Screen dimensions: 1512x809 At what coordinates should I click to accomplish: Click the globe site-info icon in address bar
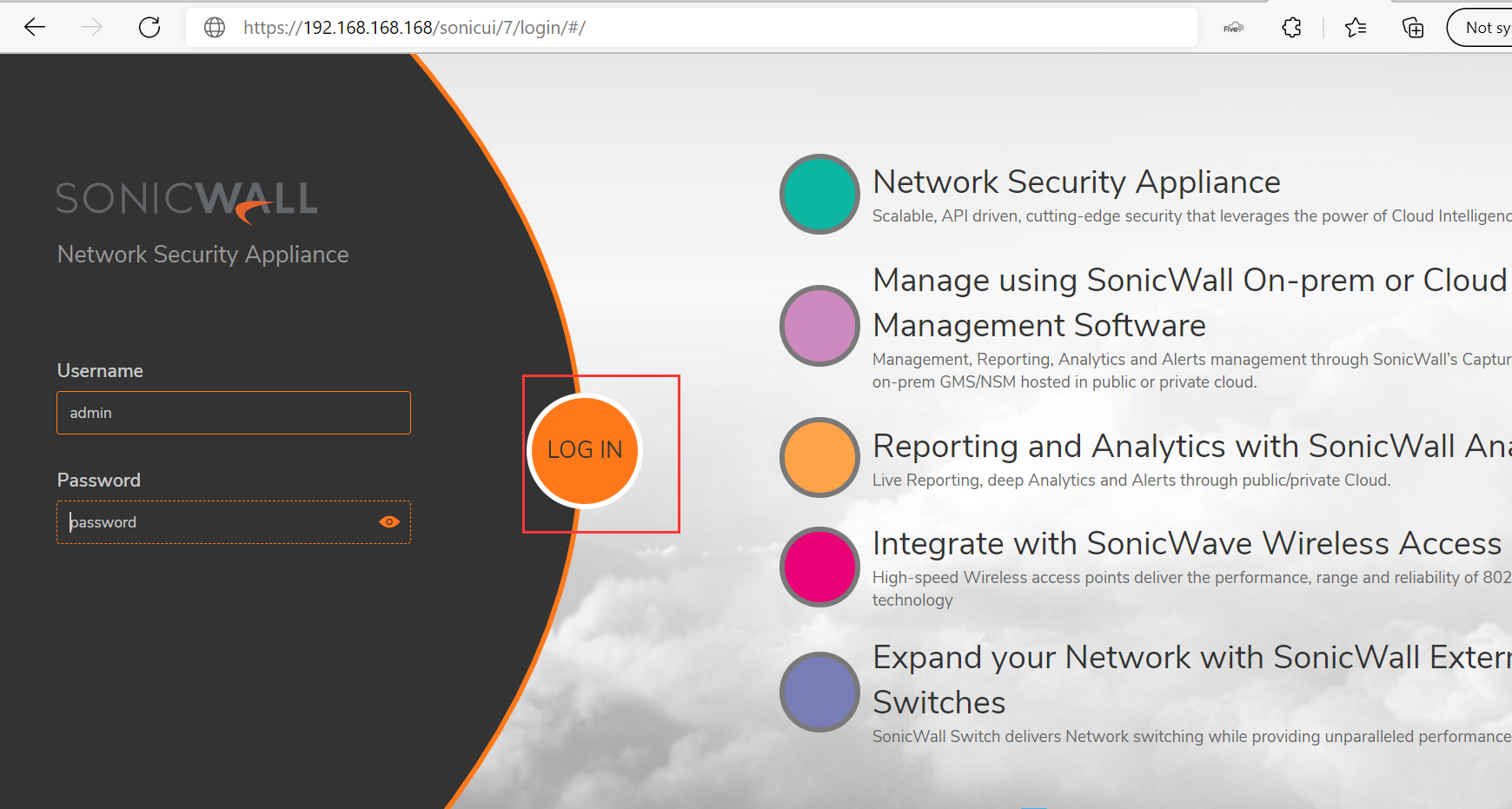(x=215, y=28)
